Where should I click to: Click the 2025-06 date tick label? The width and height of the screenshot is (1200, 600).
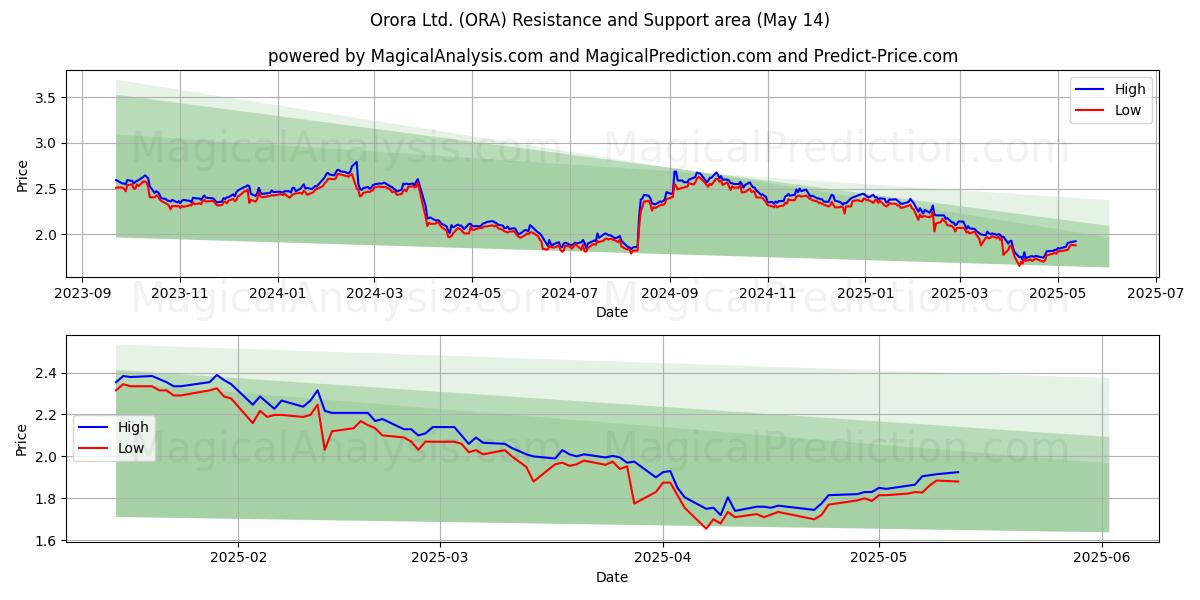1102,559
